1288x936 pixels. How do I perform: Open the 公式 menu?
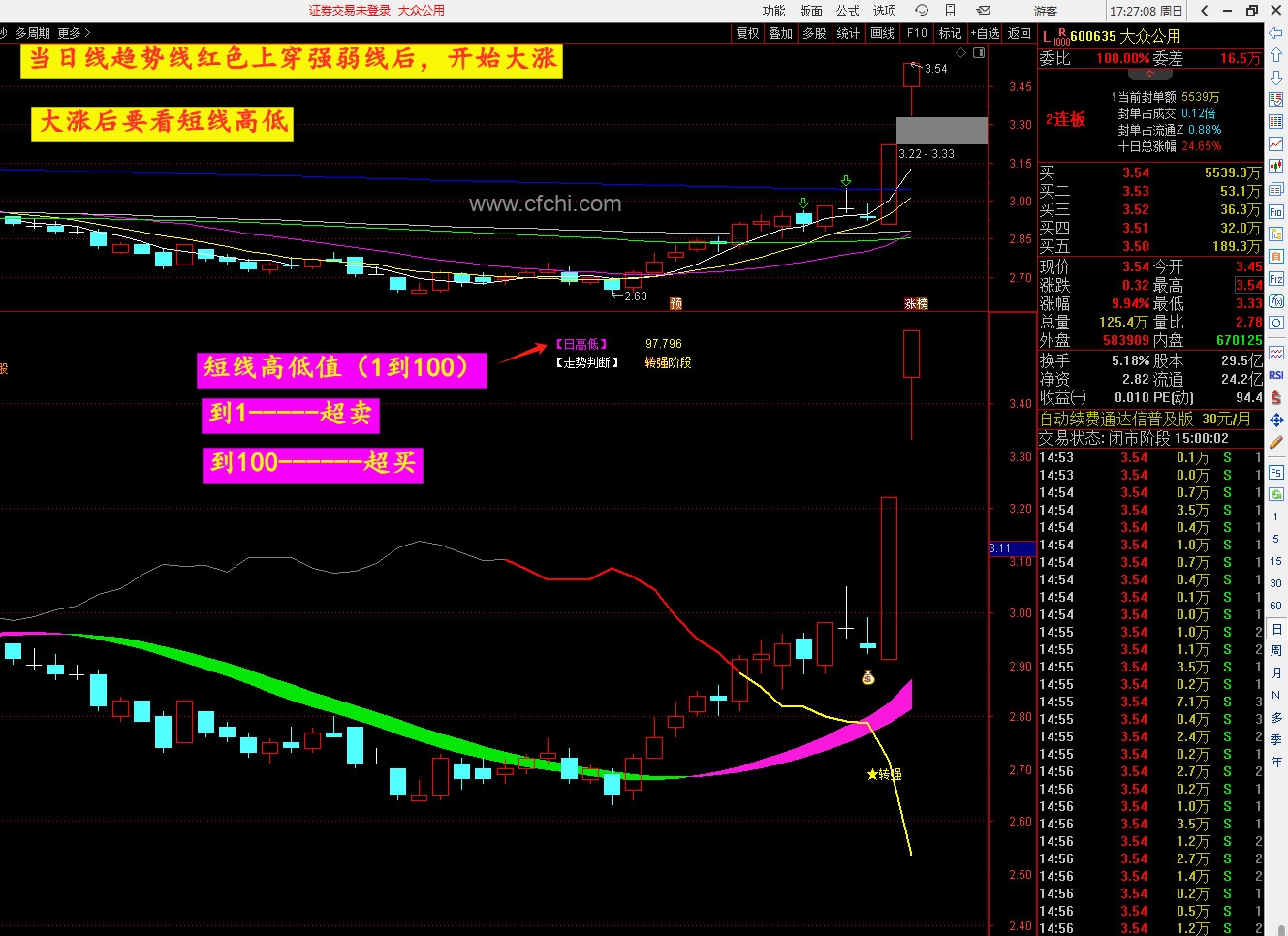click(847, 11)
